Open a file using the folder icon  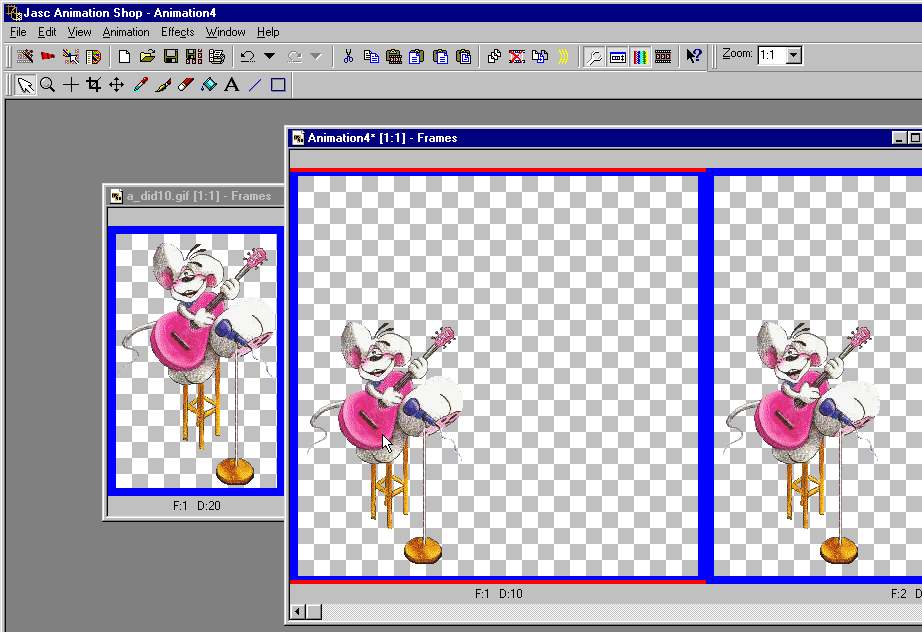coord(147,56)
